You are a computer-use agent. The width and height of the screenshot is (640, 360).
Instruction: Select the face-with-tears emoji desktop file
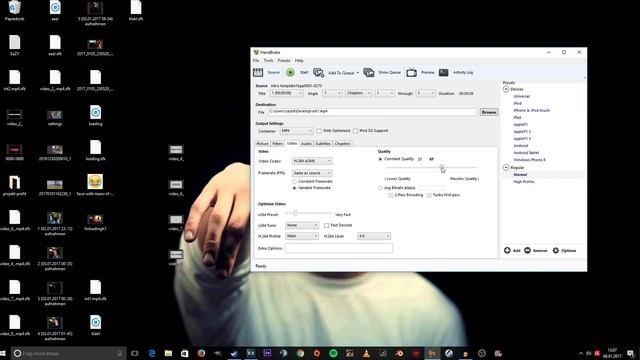click(95, 182)
